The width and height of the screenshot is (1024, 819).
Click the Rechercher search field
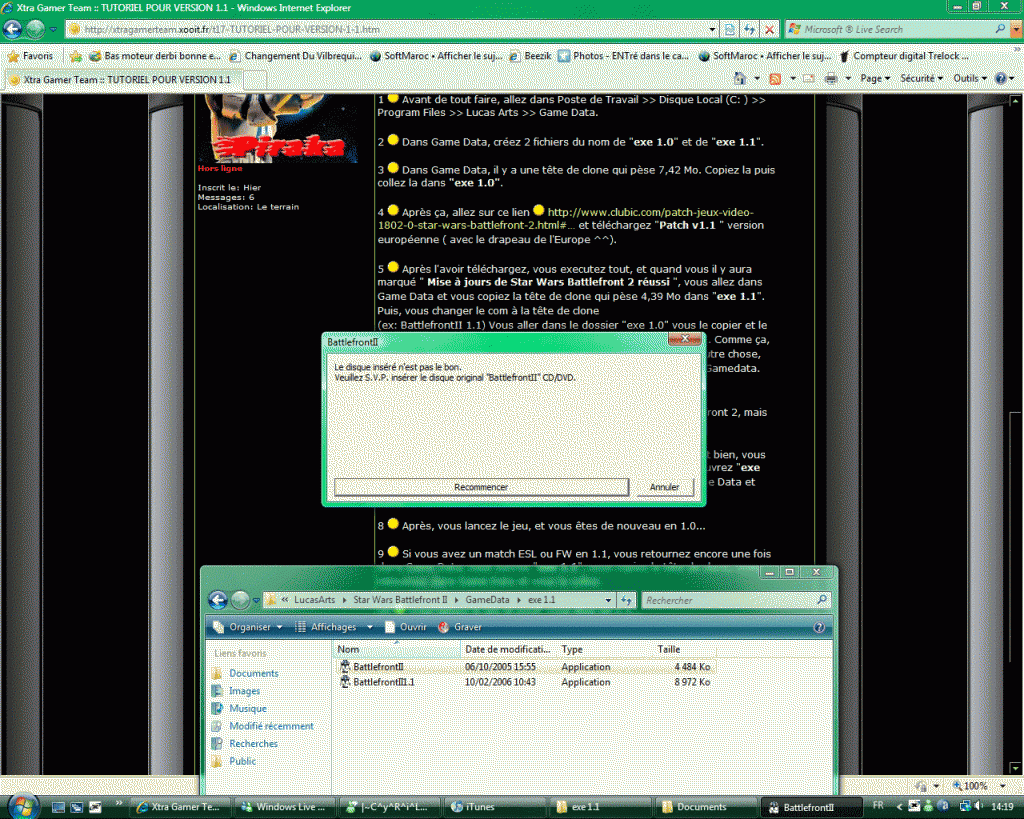[728, 600]
